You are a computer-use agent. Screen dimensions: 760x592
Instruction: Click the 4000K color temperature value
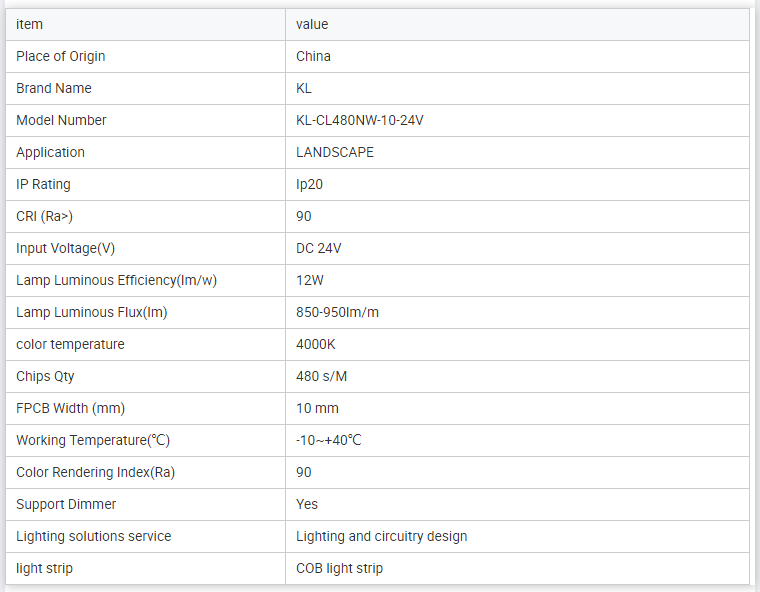click(316, 344)
